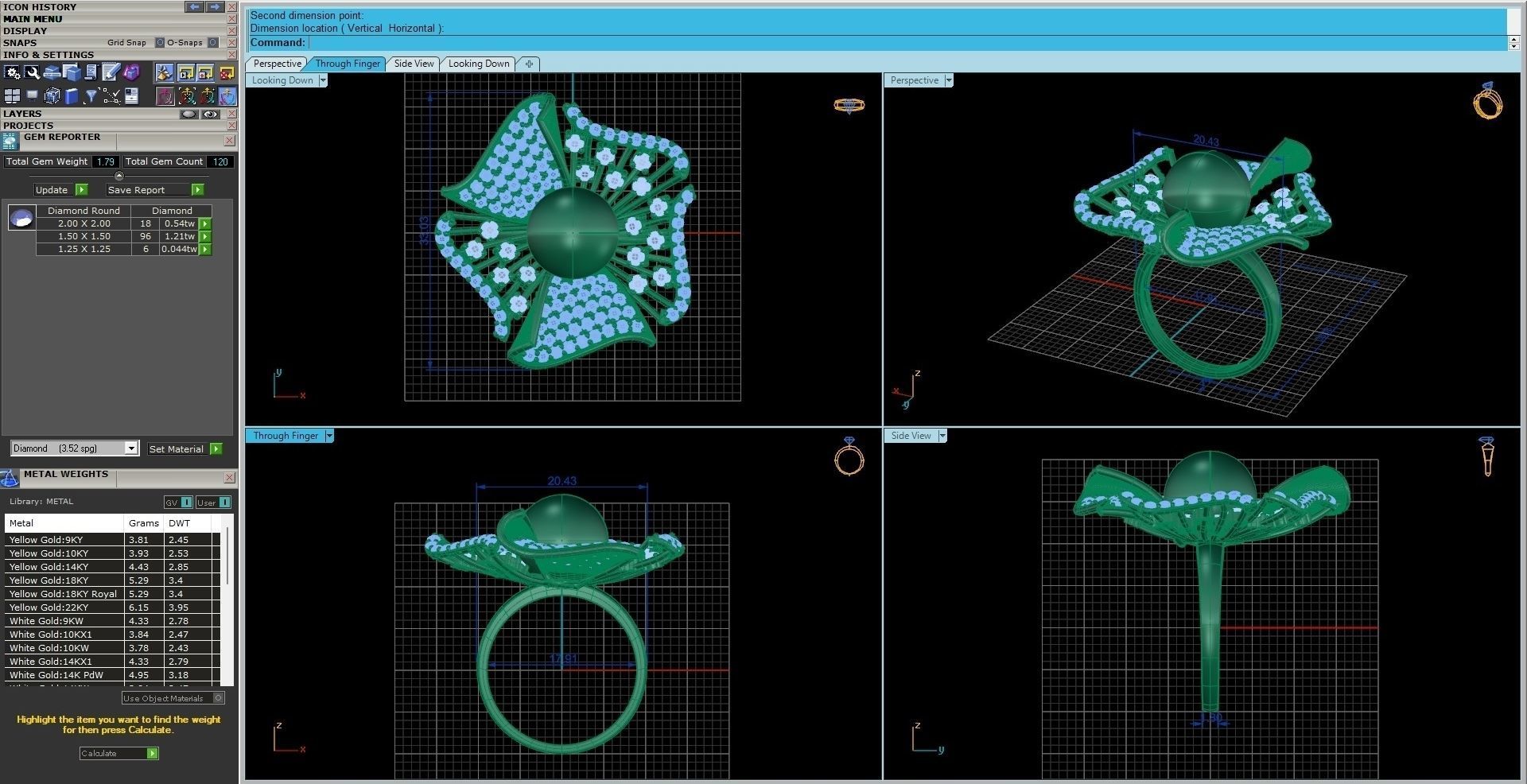Click the ring icon in Looking Down viewport
This screenshot has height=784, width=1527.
point(849,105)
